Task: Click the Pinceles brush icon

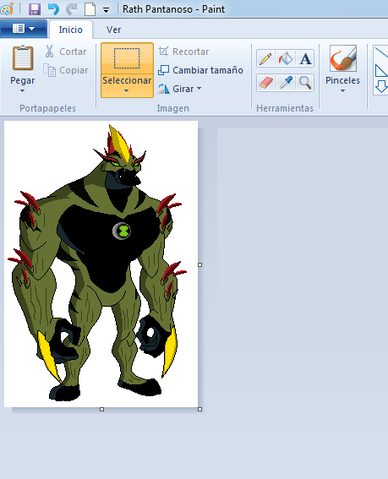Action: [343, 59]
